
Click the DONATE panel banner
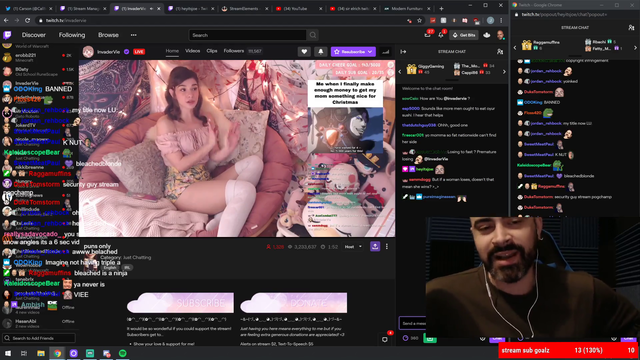[x=293, y=303]
